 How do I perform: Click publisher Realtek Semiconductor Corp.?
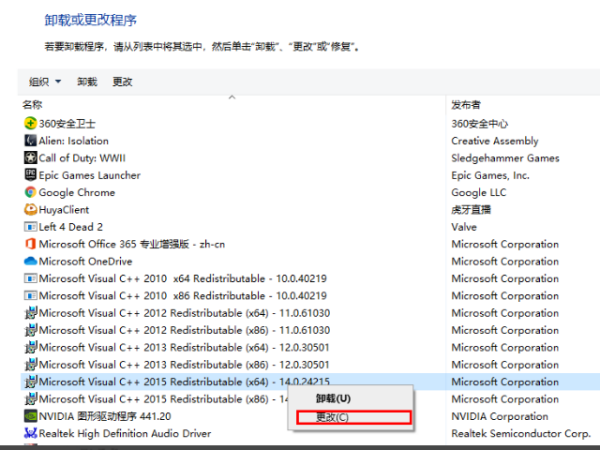[x=521, y=434]
